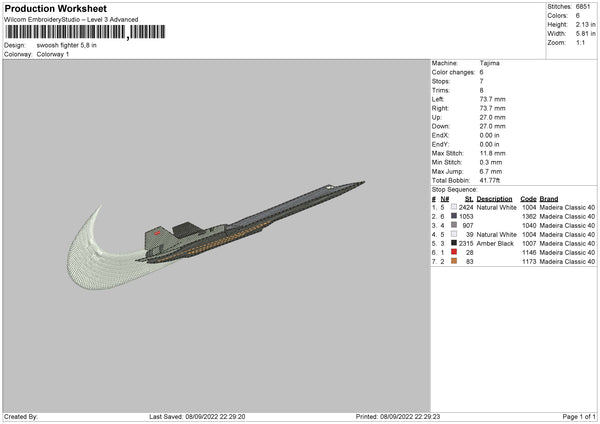
Task: Click the 'Colorway 1' value
Action: [53, 54]
